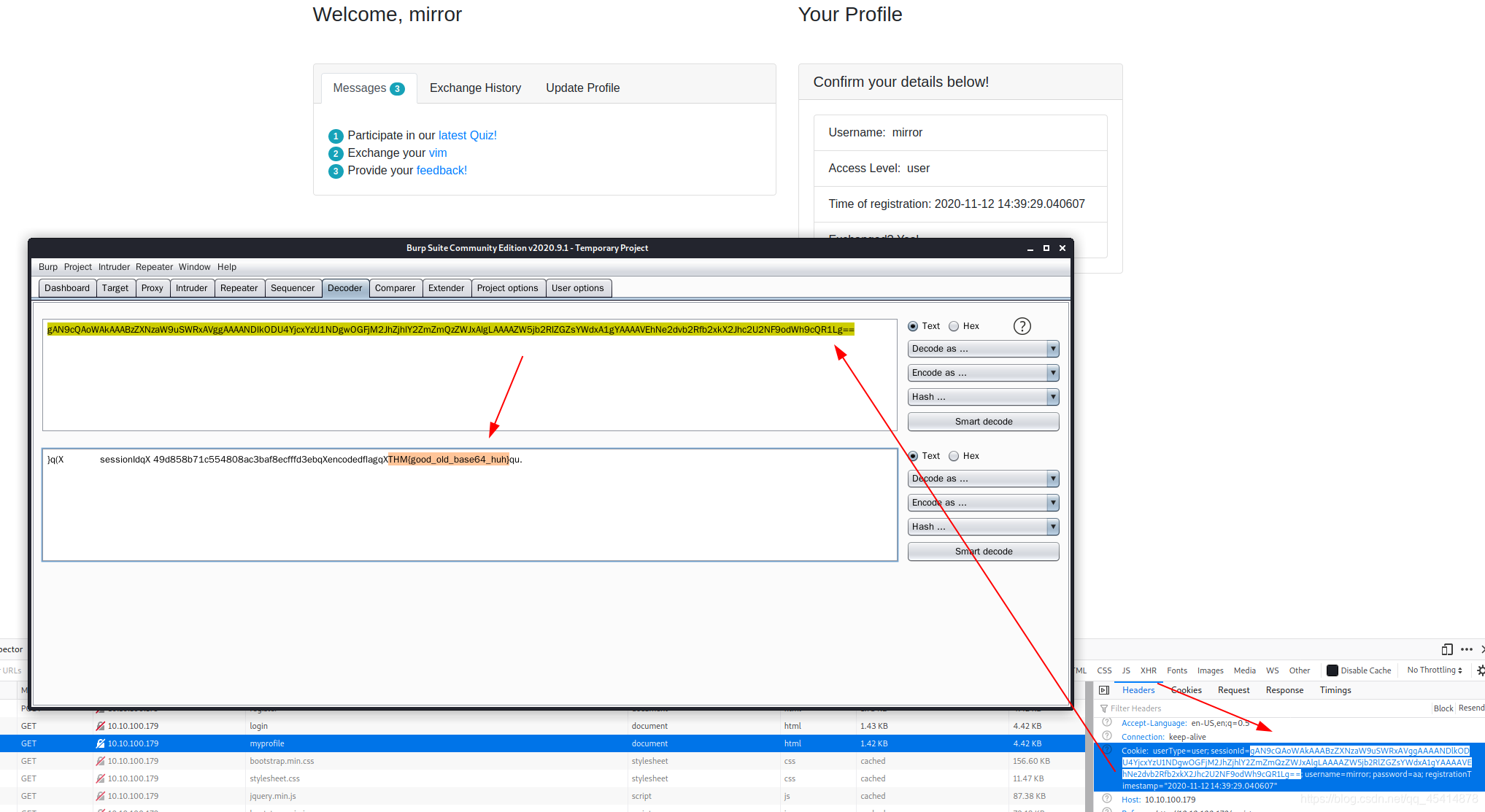
Task: Open the top 'Decode as ...' dropdown
Action: click(x=983, y=349)
